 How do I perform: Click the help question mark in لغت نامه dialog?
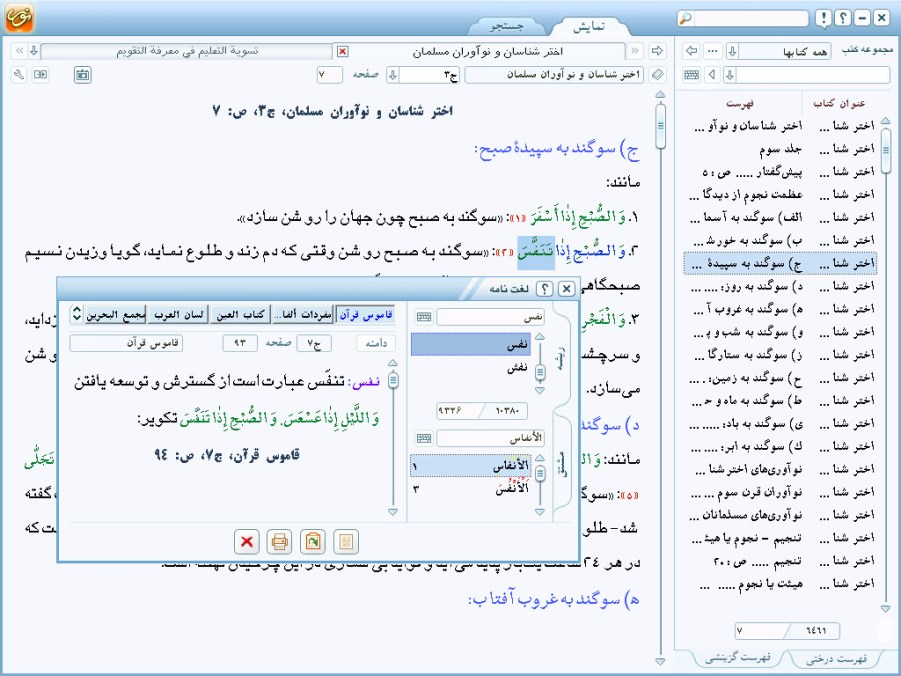coord(544,289)
